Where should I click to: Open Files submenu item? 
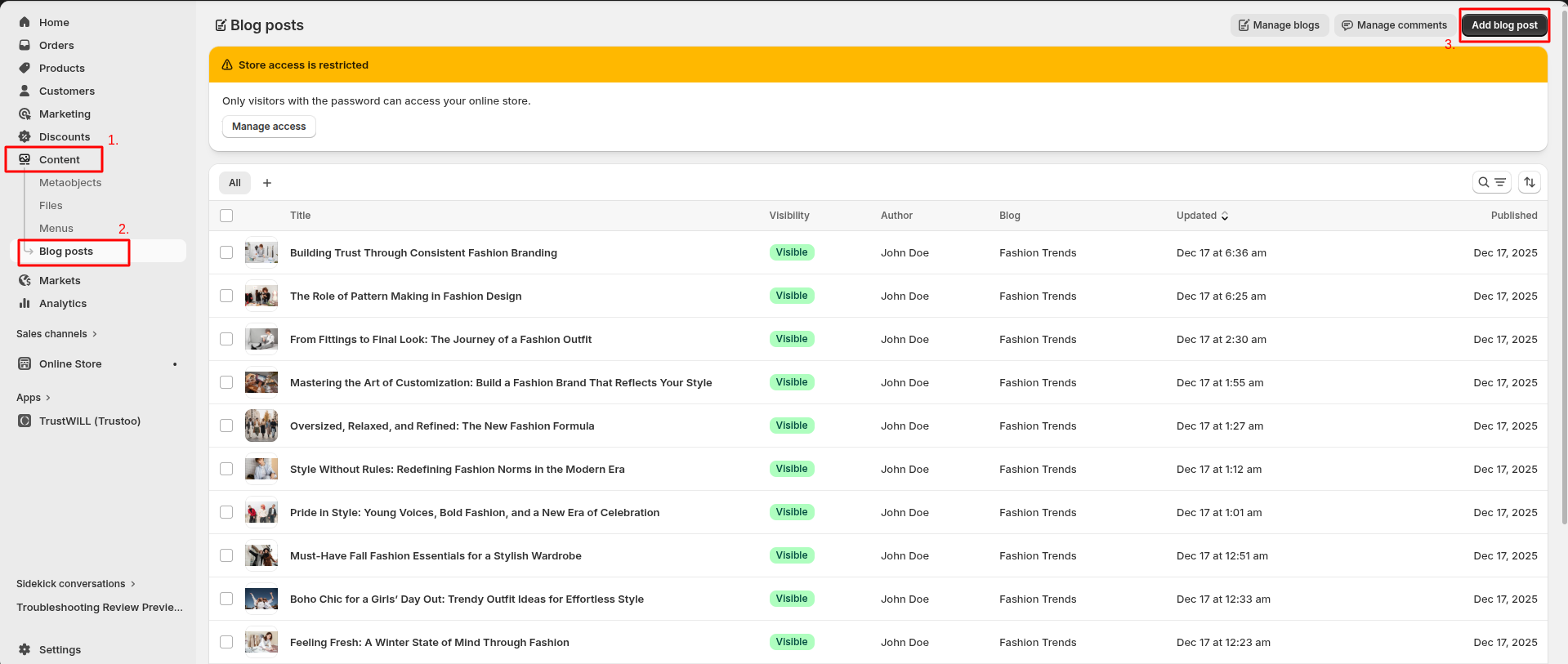pyautogui.click(x=51, y=206)
